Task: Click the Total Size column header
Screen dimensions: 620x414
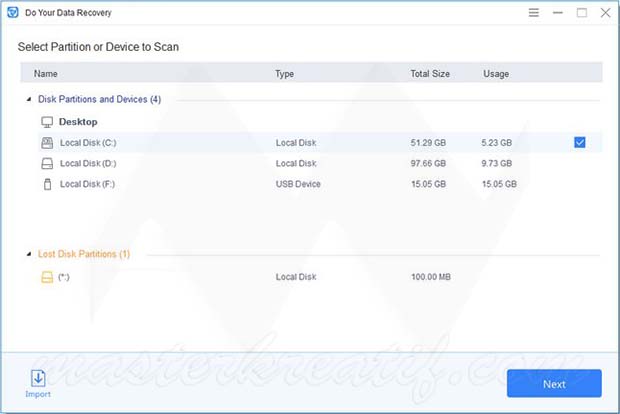Action: (x=432, y=73)
